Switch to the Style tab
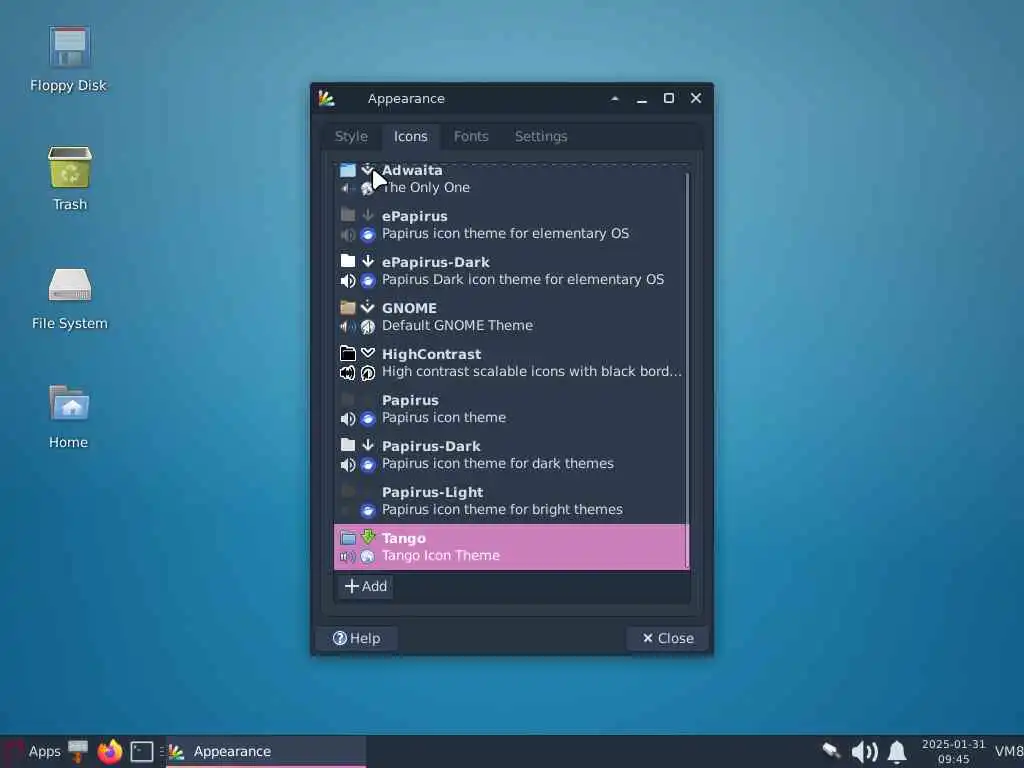The width and height of the screenshot is (1024, 768). point(351,136)
